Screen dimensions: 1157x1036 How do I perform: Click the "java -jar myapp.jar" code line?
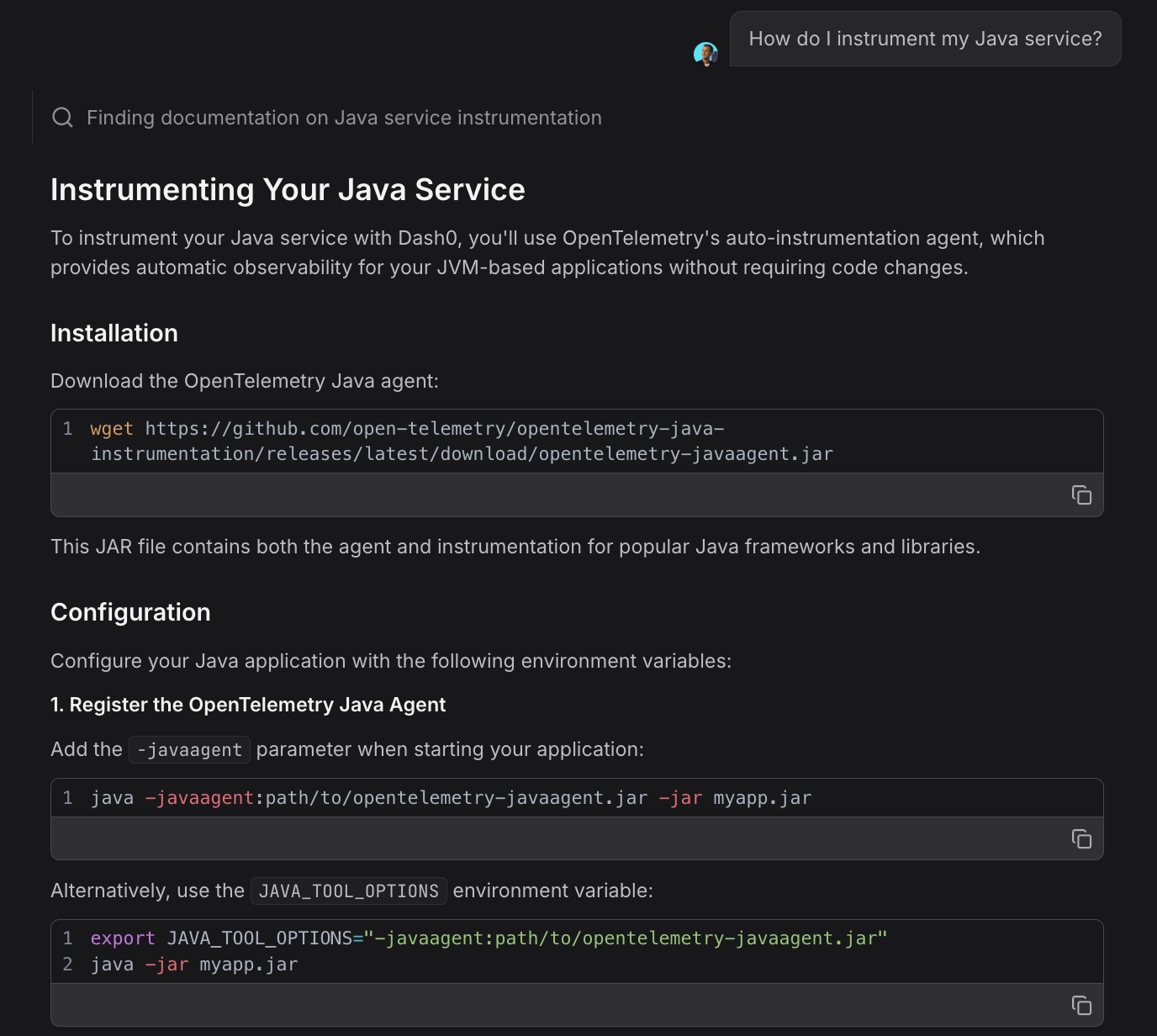[x=194, y=965]
